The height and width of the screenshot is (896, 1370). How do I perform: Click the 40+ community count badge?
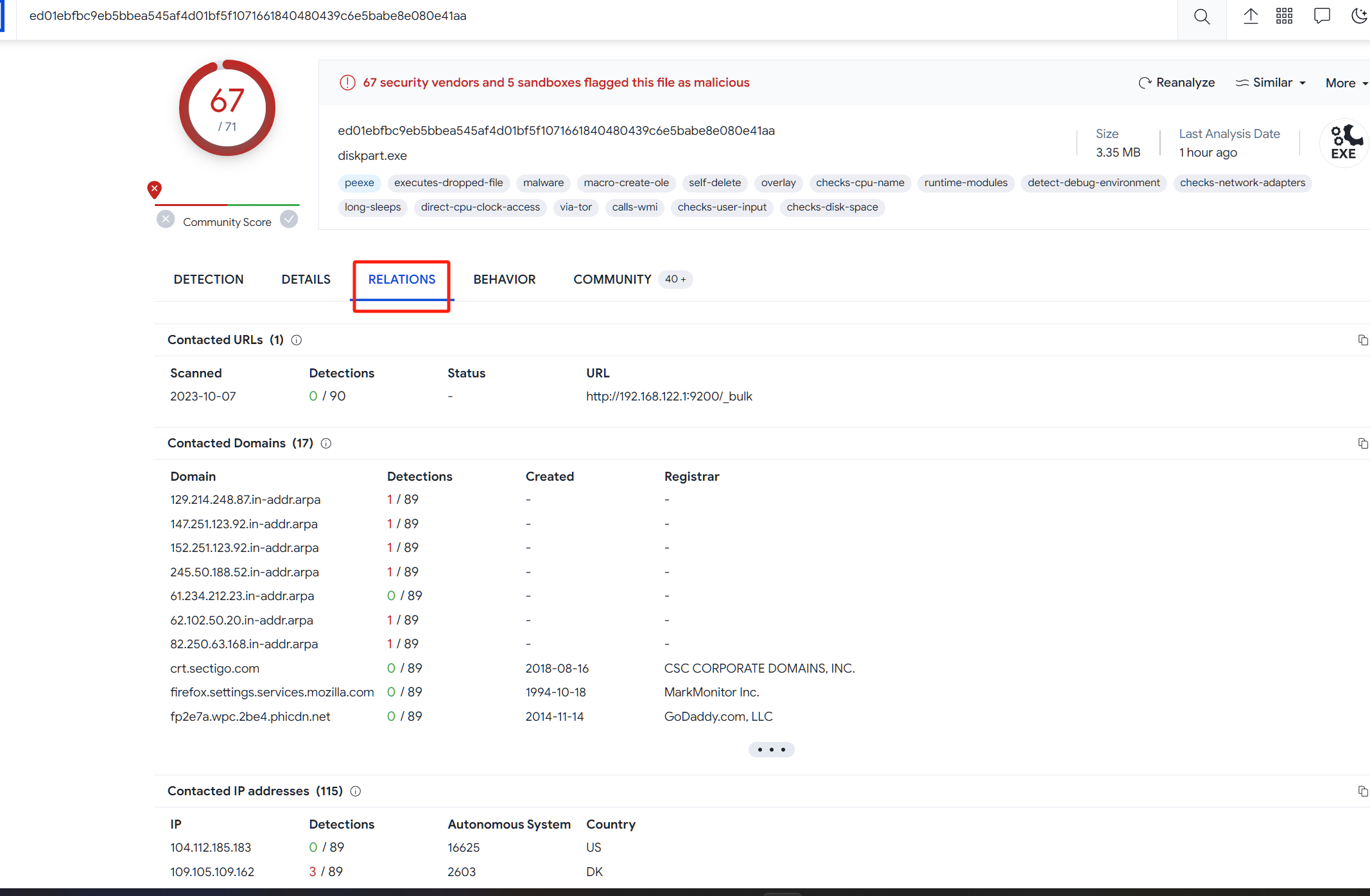click(x=675, y=279)
